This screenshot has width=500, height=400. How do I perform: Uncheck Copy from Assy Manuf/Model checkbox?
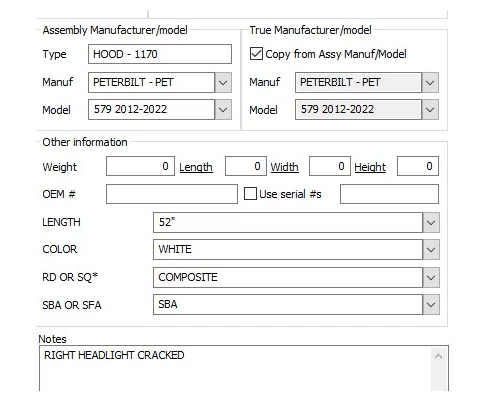[256, 54]
